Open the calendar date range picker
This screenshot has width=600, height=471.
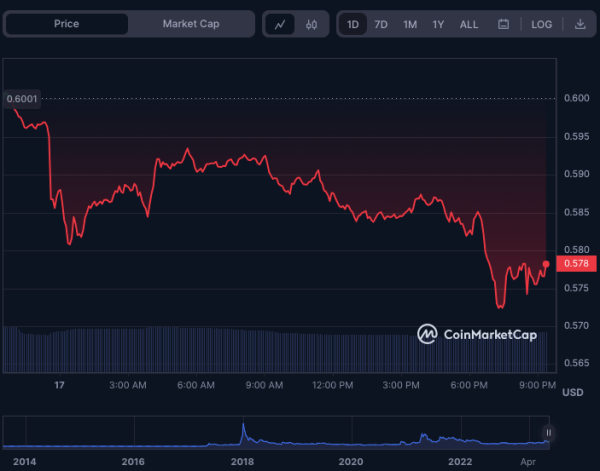tap(503, 24)
